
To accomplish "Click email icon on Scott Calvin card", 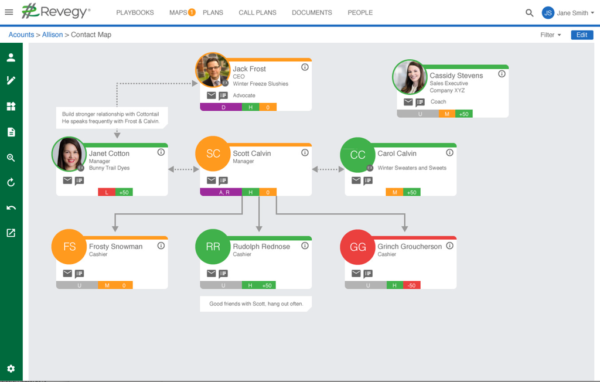I will [211, 180].
